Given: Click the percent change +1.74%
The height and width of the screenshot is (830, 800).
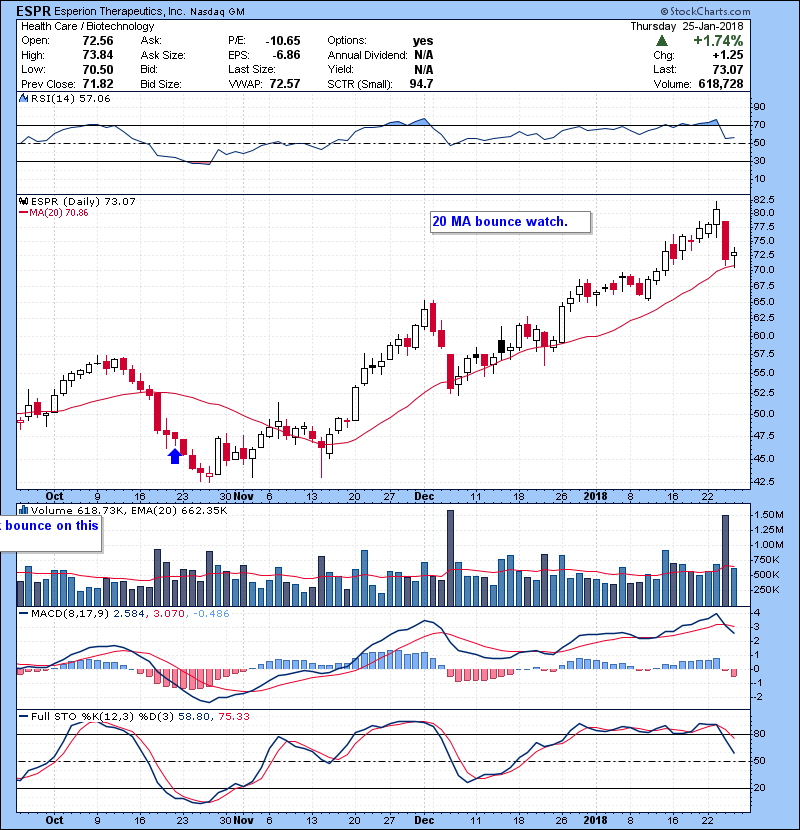Looking at the screenshot, I should [718, 41].
